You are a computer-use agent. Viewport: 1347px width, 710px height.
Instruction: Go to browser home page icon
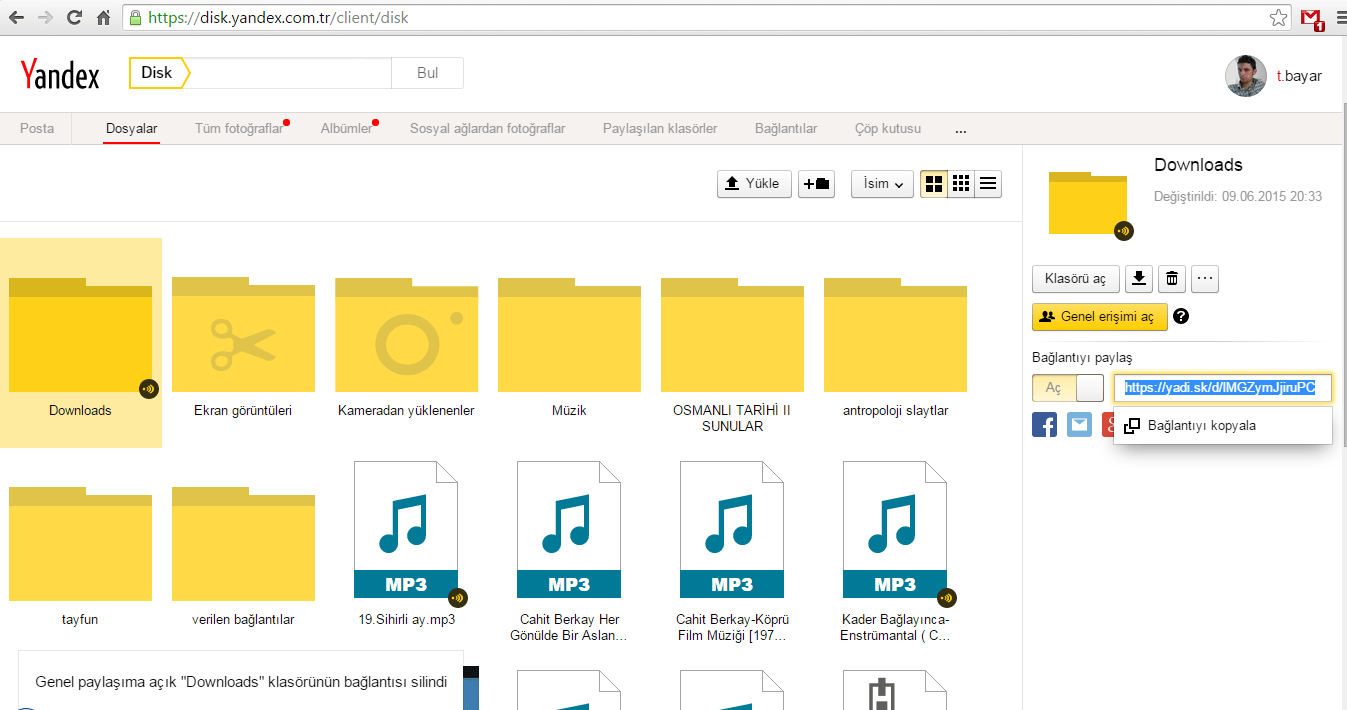tap(104, 18)
